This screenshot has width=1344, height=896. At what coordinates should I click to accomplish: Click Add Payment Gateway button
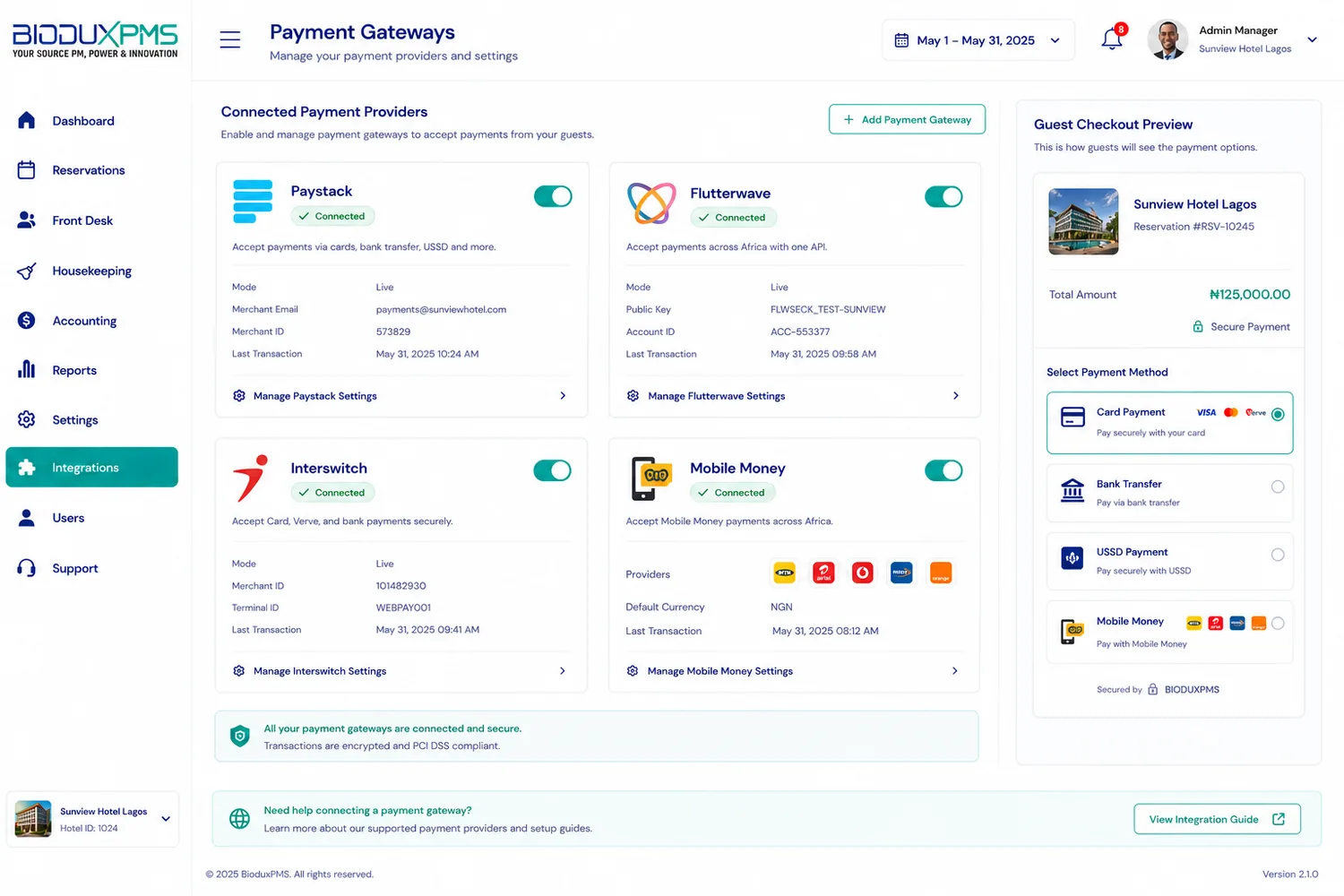coord(907,119)
